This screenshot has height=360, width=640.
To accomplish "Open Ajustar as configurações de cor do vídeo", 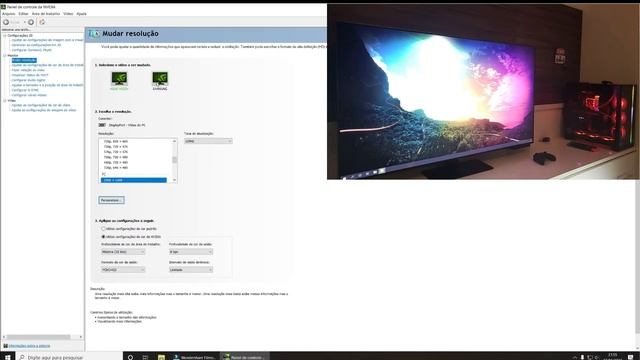I will click(41, 105).
